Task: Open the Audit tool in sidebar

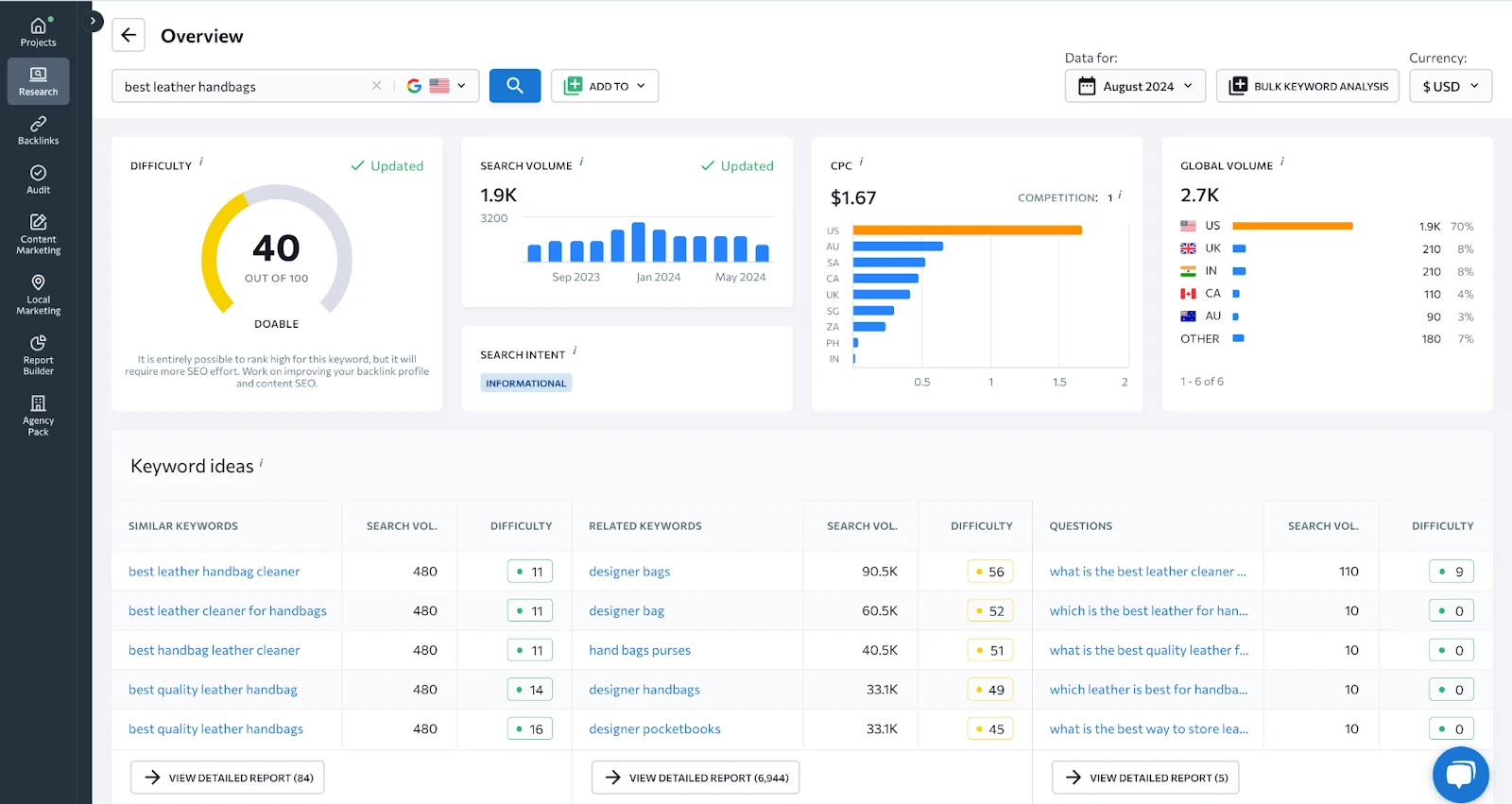Action: 38,180
